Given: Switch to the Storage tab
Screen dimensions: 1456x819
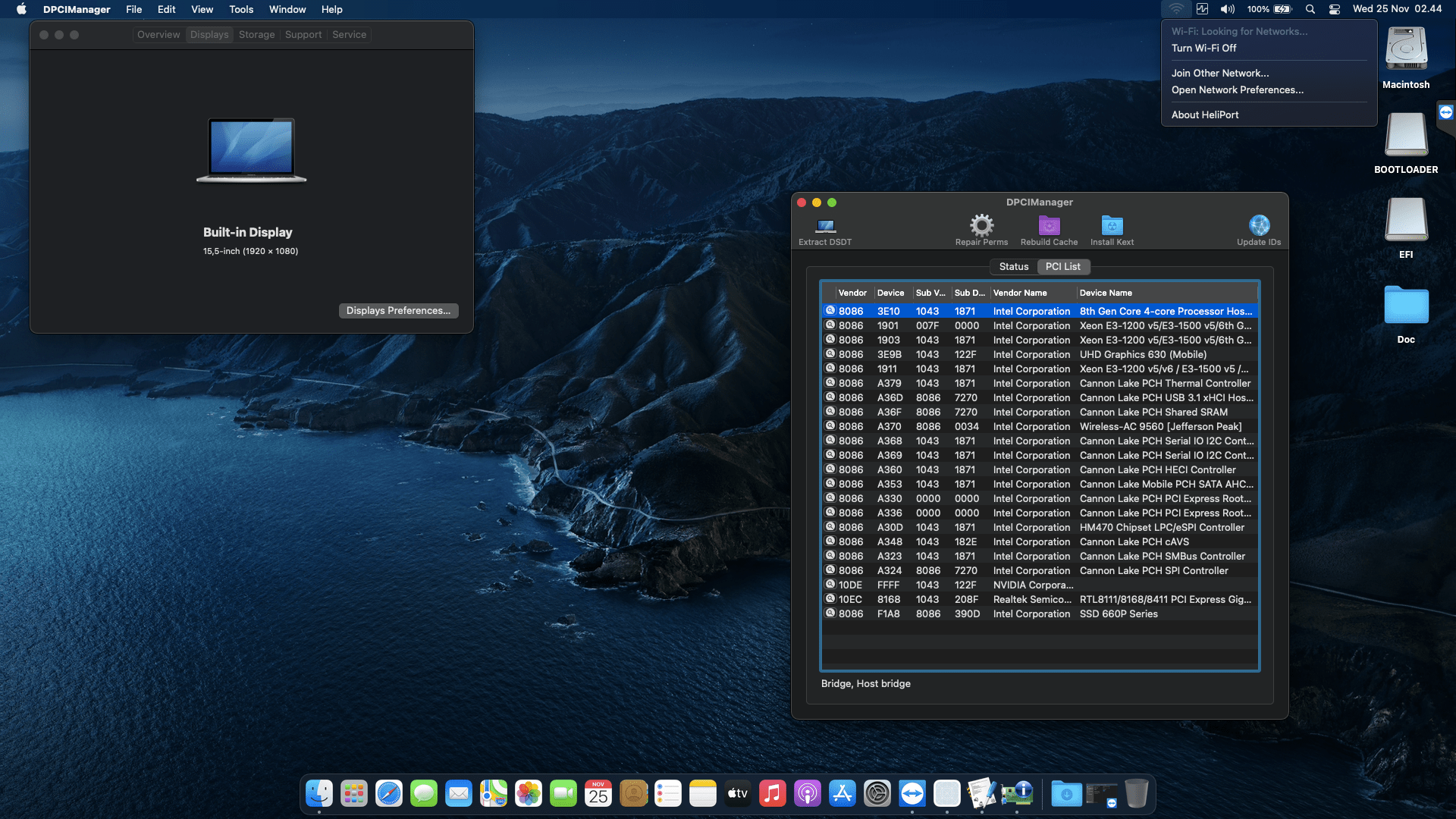Looking at the screenshot, I should tap(256, 34).
